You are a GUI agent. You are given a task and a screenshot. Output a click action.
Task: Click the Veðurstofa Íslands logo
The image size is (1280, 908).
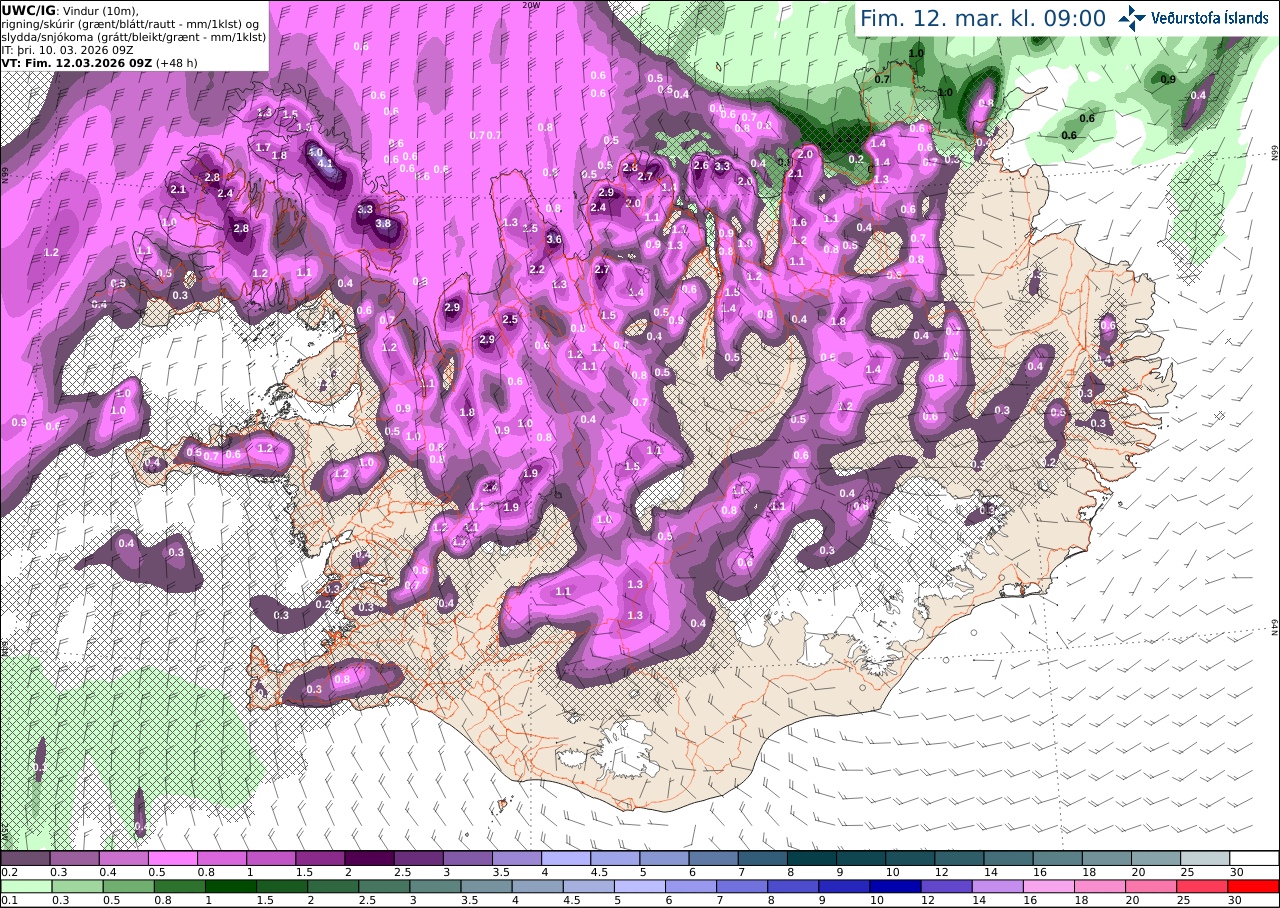[1193, 17]
